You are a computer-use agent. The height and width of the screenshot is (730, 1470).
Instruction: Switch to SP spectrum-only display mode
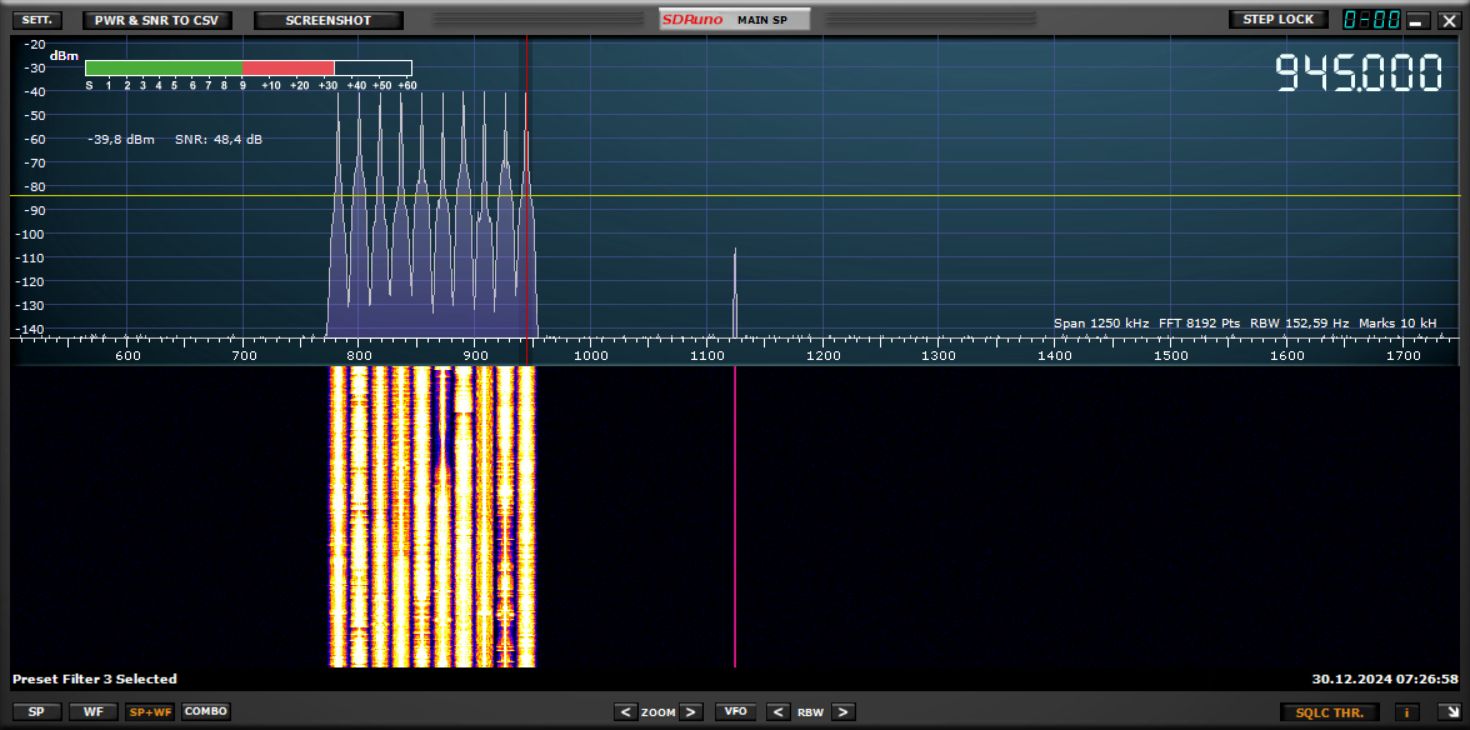pyautogui.click(x=36, y=712)
